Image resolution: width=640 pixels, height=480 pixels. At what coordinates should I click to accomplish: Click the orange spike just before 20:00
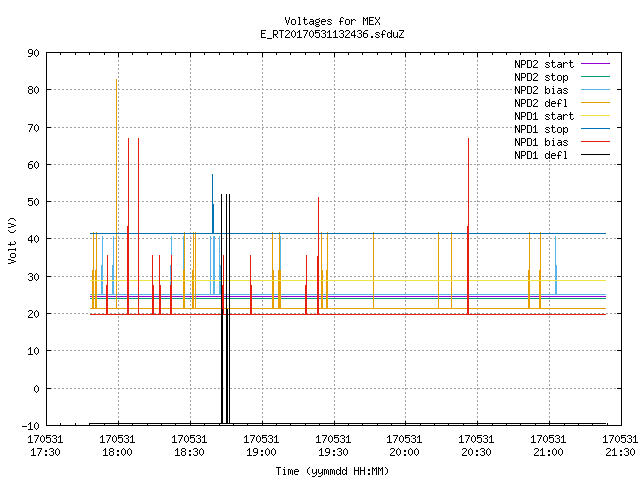[x=373, y=270]
